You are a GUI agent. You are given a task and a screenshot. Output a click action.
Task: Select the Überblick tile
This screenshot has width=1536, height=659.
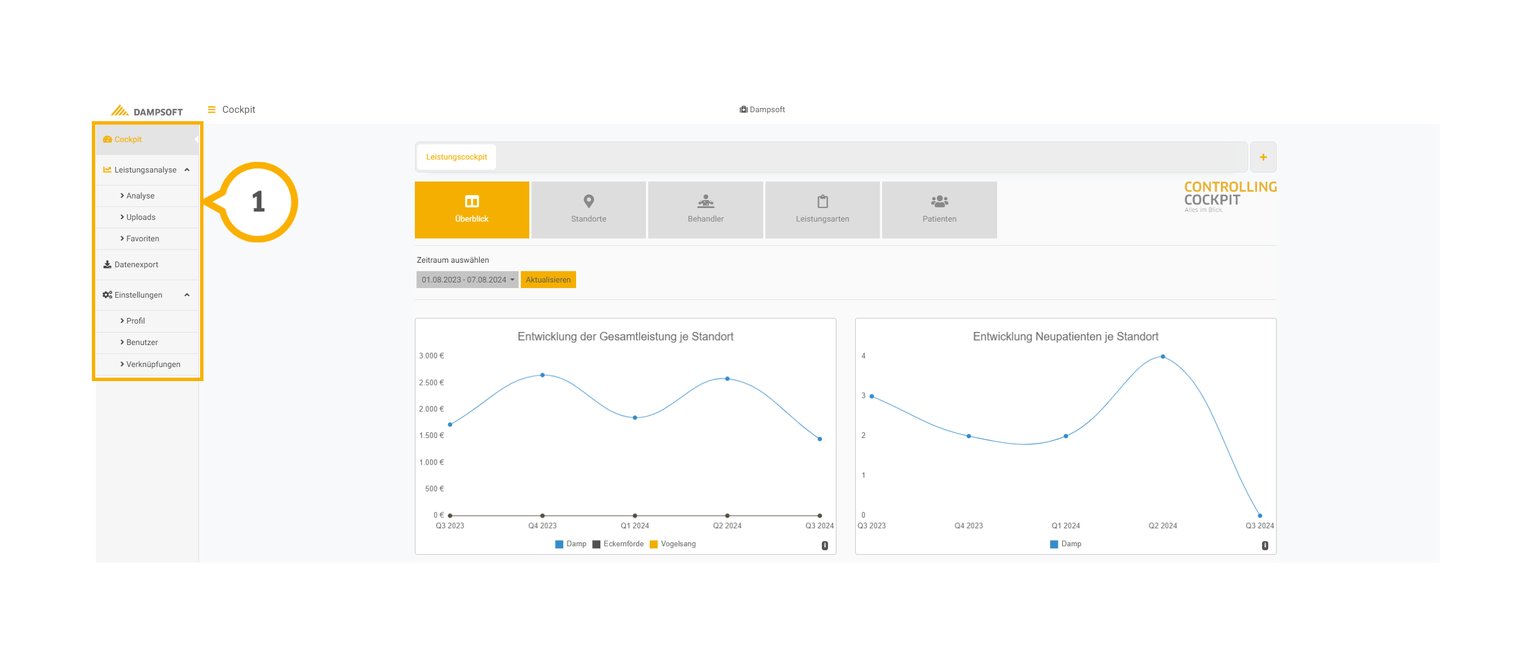pos(472,210)
